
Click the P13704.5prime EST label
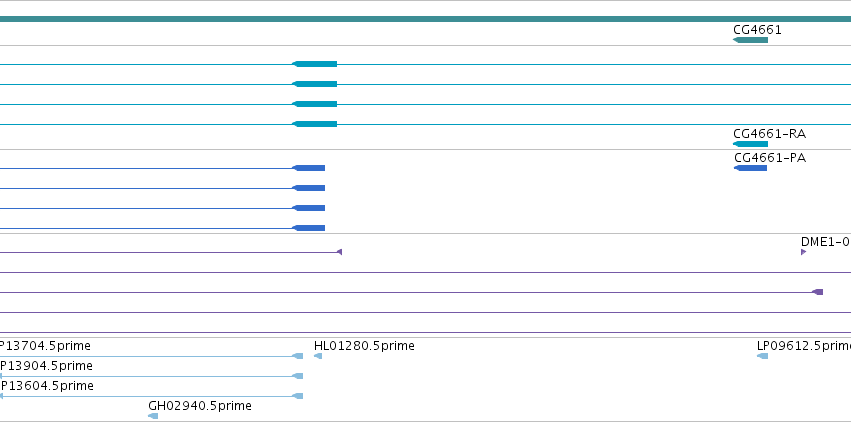[x=45, y=346]
